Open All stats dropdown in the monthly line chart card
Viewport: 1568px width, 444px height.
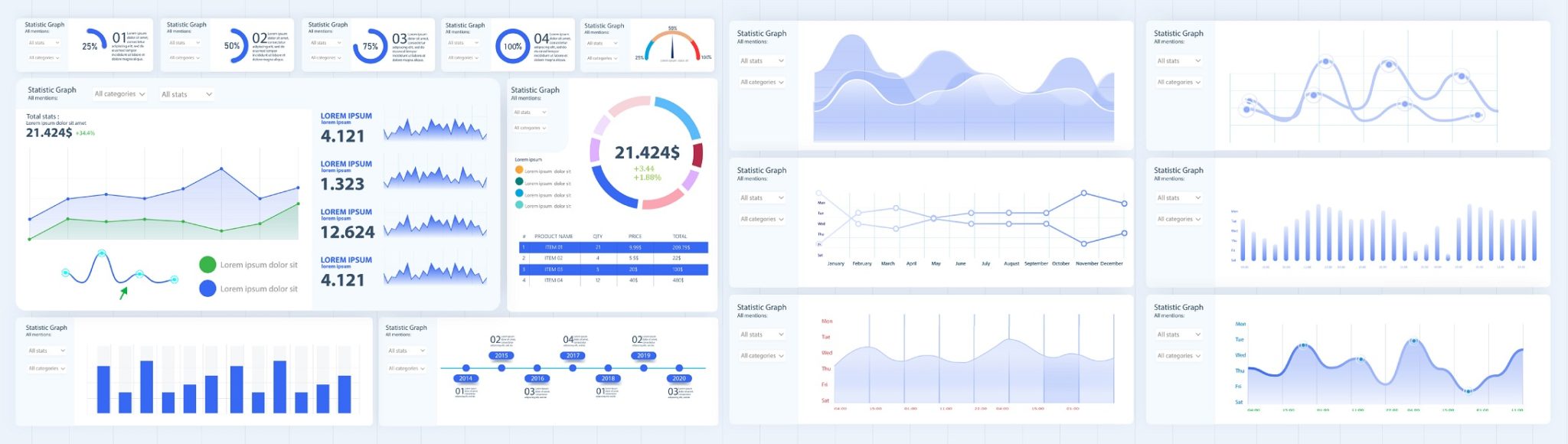coord(762,198)
